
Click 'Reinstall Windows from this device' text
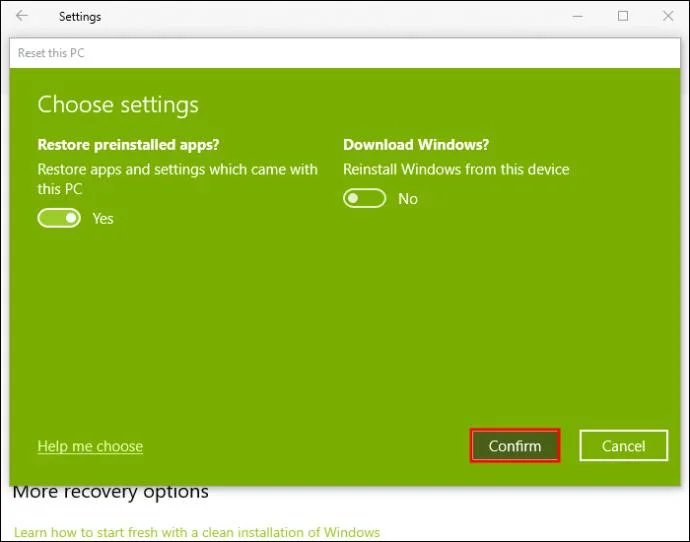coord(456,169)
